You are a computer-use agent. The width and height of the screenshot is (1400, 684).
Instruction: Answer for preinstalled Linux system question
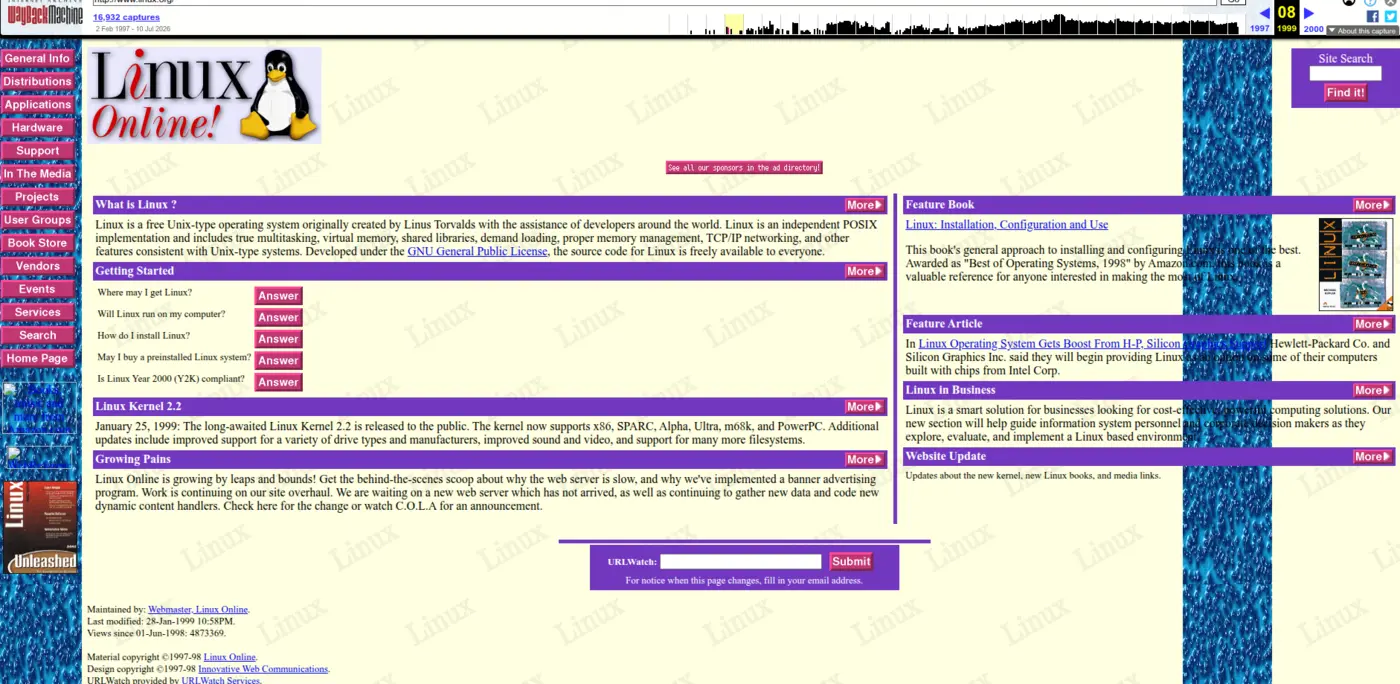(278, 360)
